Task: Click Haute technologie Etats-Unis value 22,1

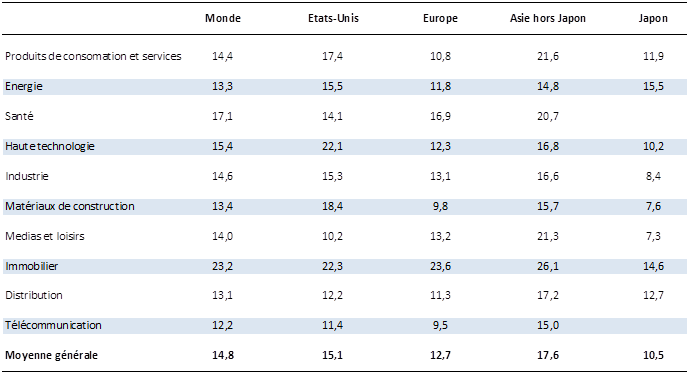Action: (x=332, y=146)
